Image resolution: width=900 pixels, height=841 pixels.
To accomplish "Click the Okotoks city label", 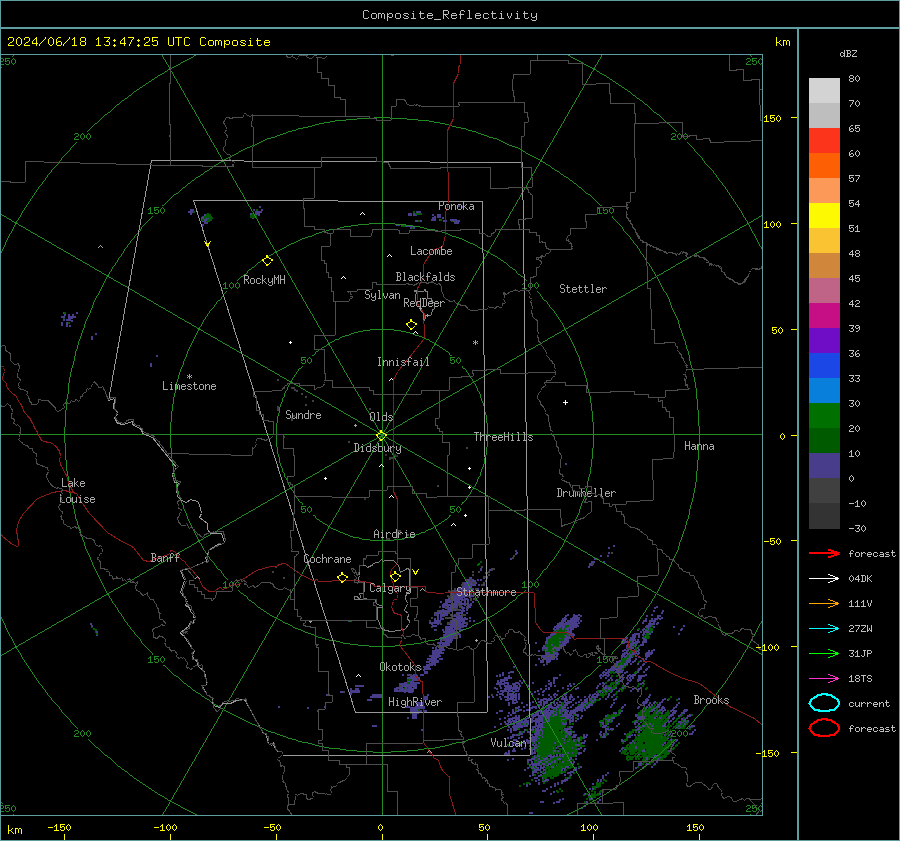I will (400, 667).
